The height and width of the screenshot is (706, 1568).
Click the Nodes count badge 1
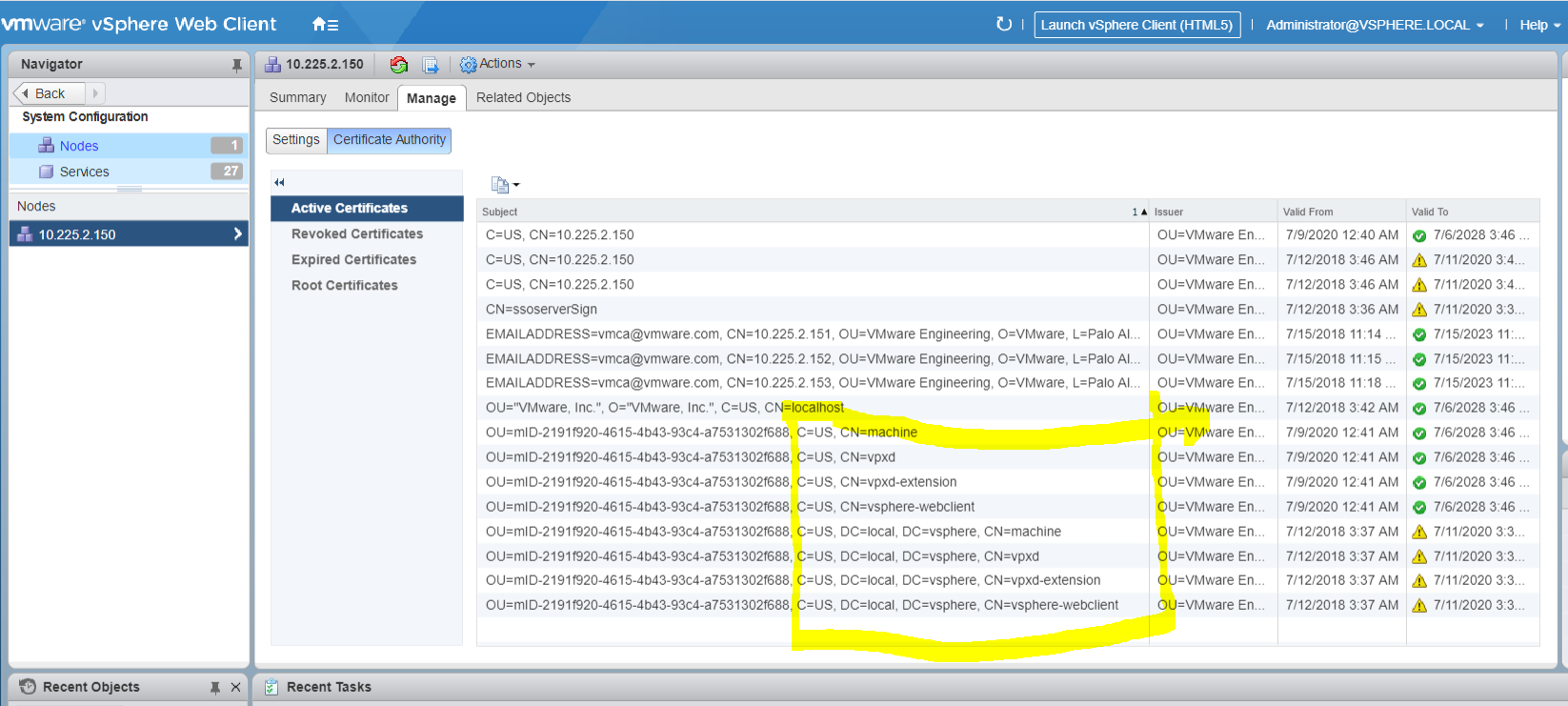pos(227,146)
